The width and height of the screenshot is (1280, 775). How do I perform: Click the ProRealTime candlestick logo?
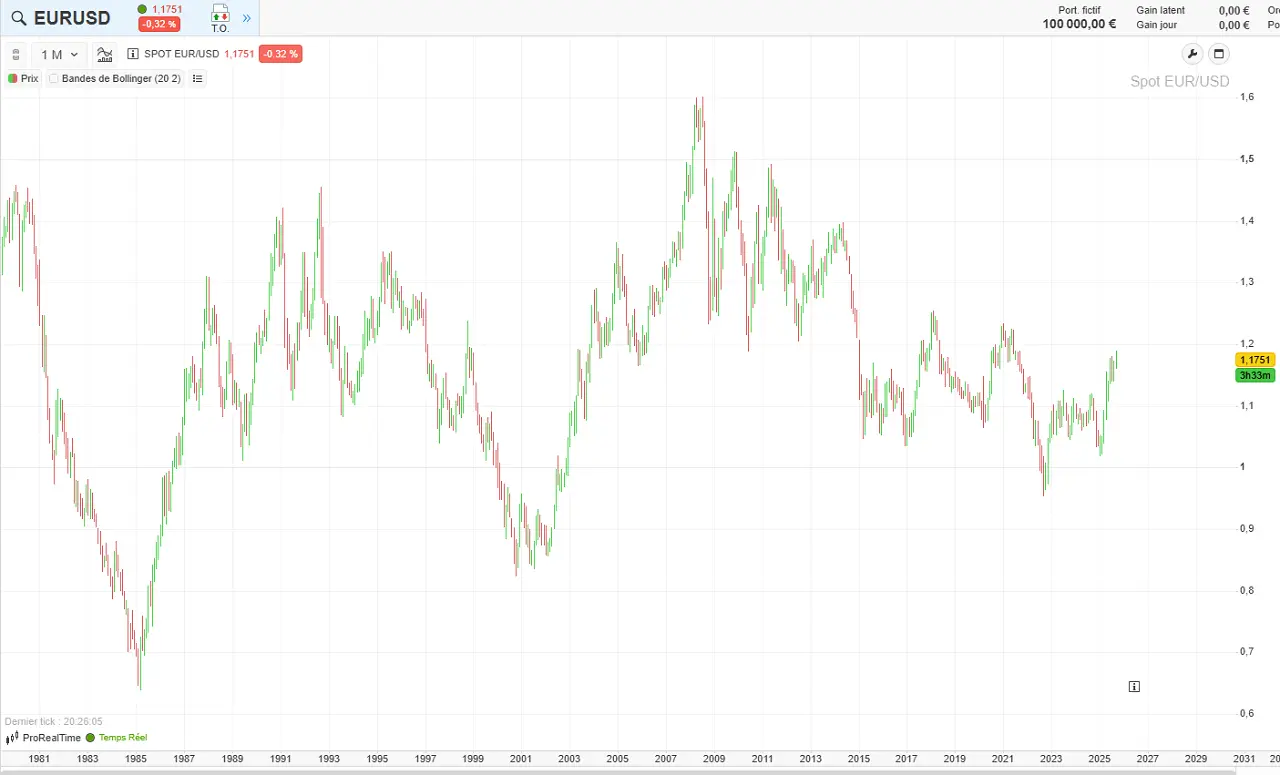(x=12, y=738)
